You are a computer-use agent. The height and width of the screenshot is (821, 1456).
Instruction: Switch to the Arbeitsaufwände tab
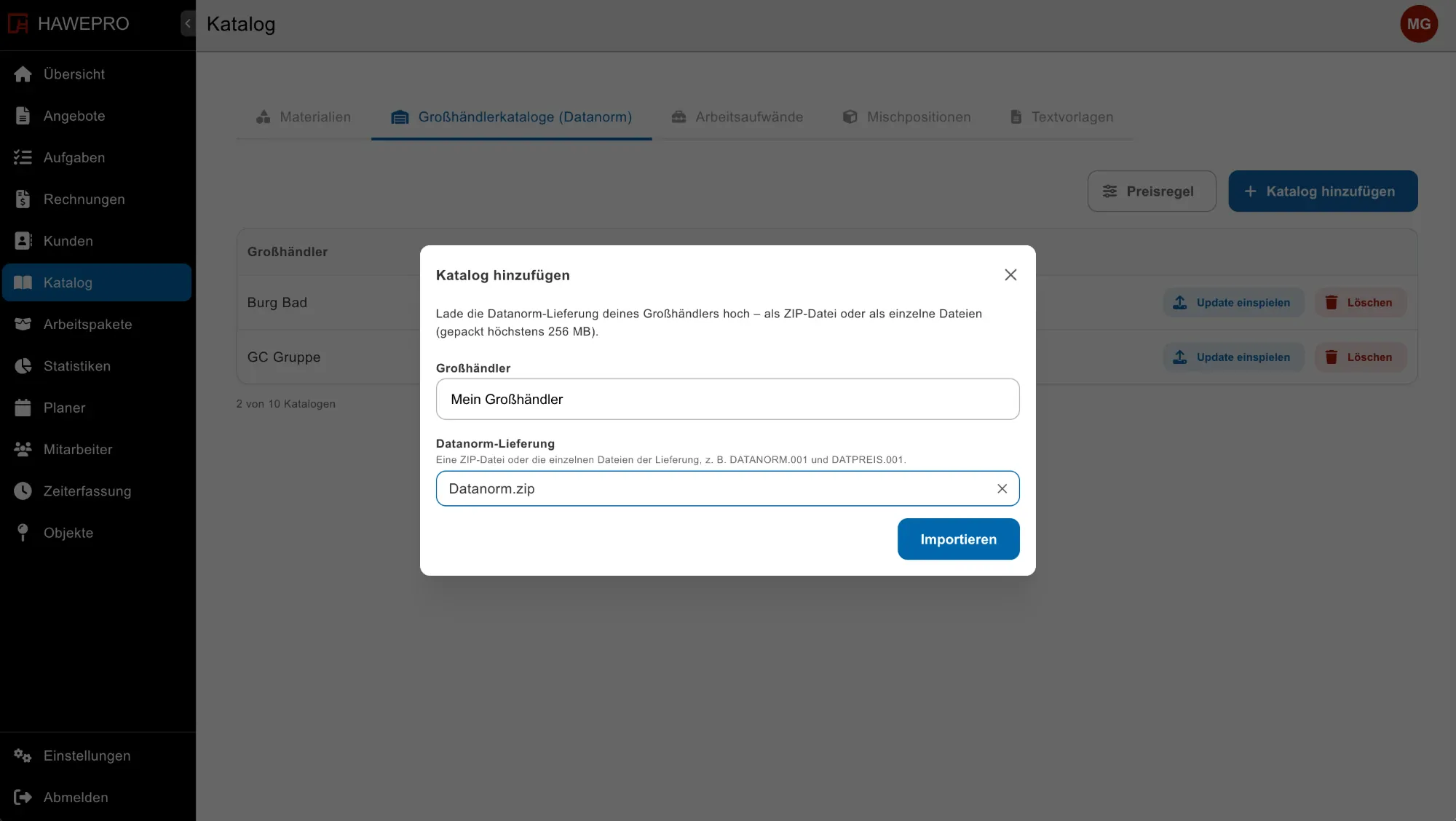[737, 116]
